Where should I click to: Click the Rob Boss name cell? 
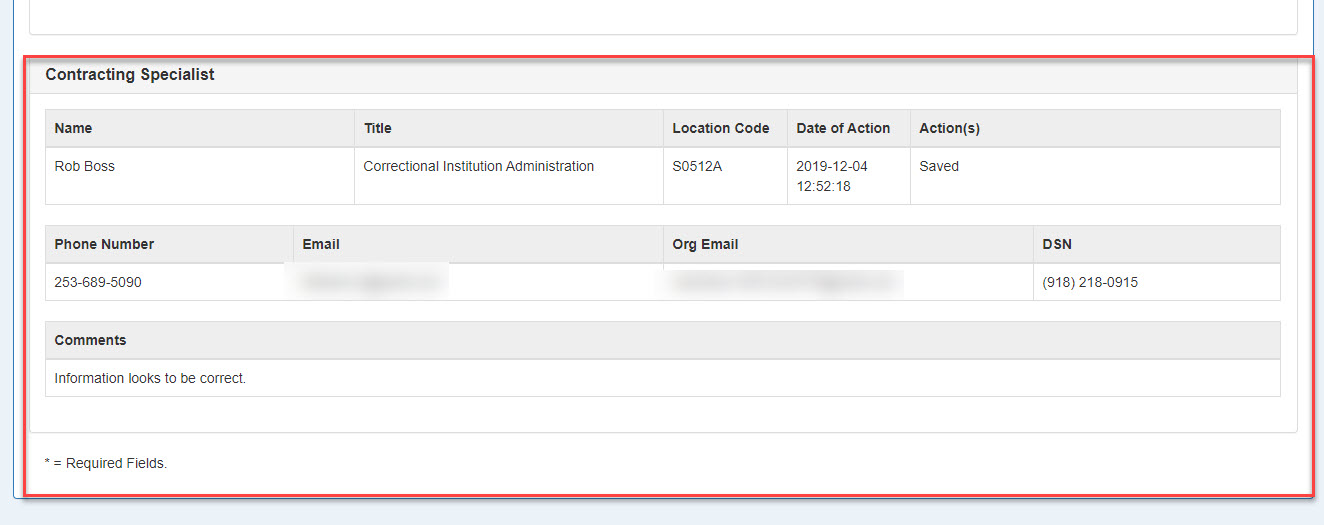point(85,167)
